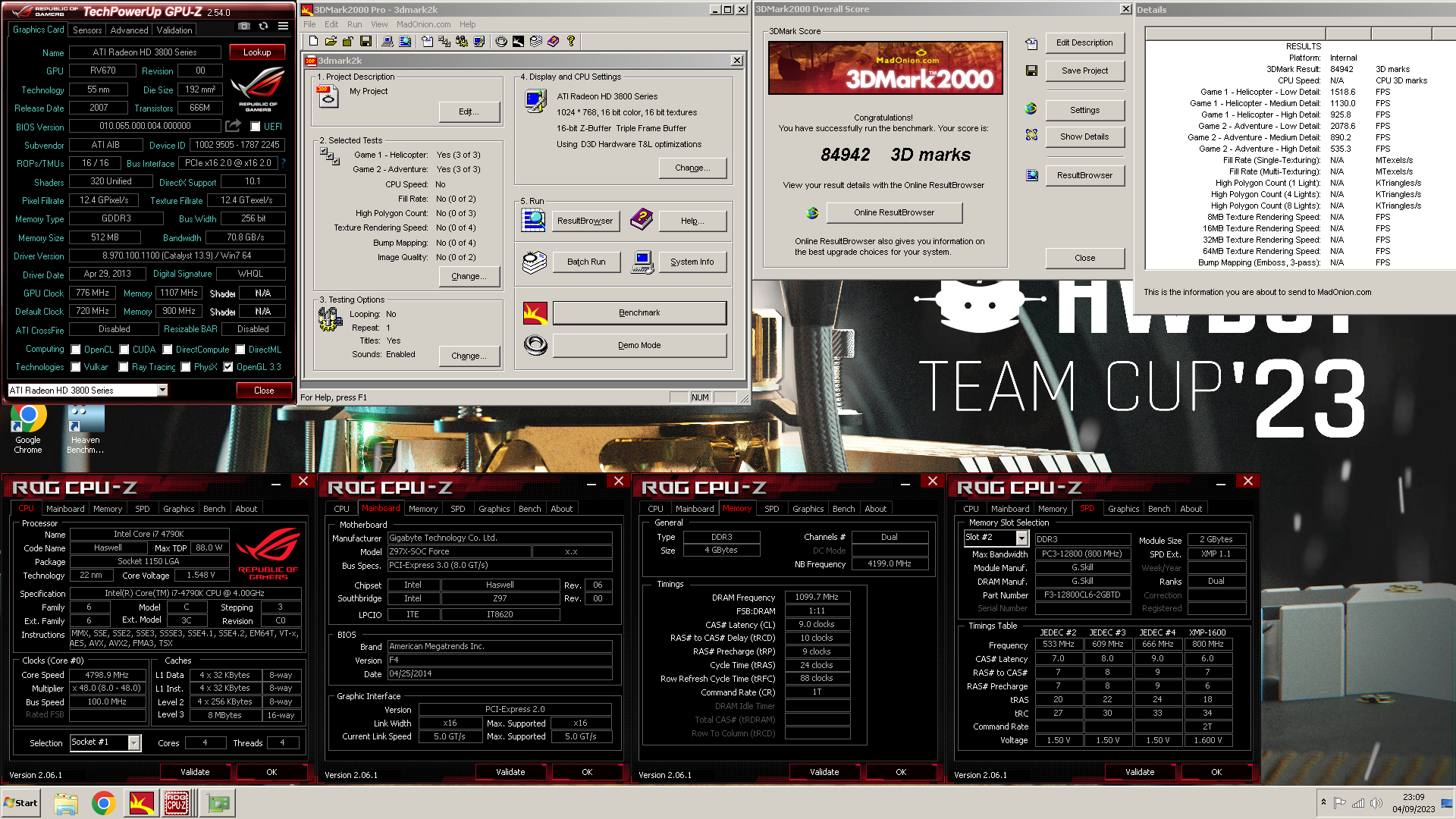Viewport: 1456px width, 819px height.
Task: Open Windows Explorer from taskbar
Action: tap(66, 802)
